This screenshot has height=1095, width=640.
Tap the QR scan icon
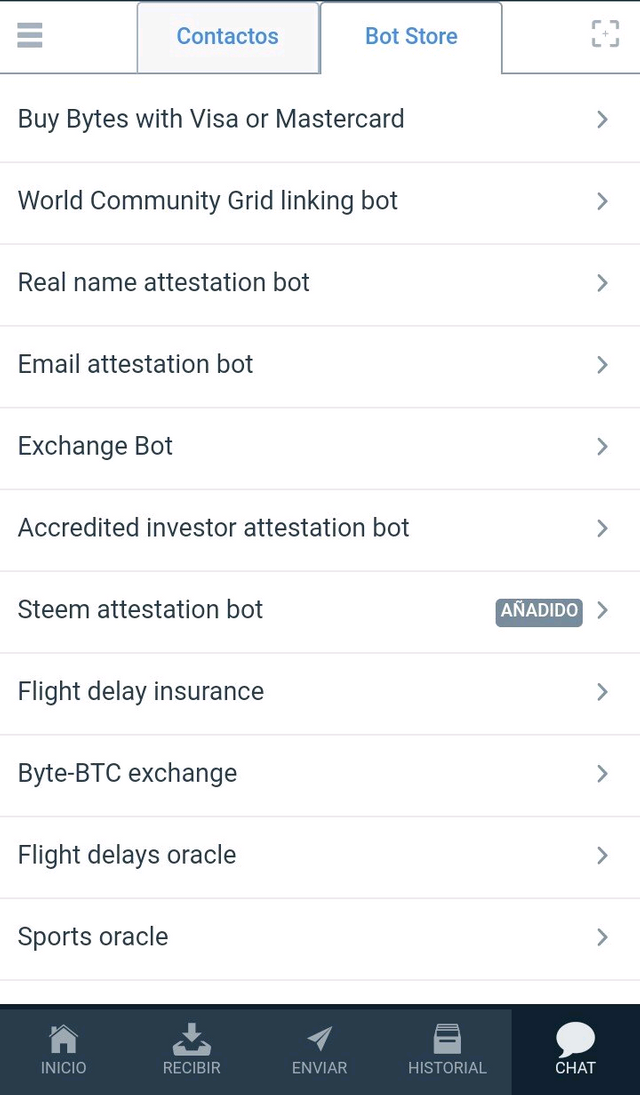[x=605, y=34]
